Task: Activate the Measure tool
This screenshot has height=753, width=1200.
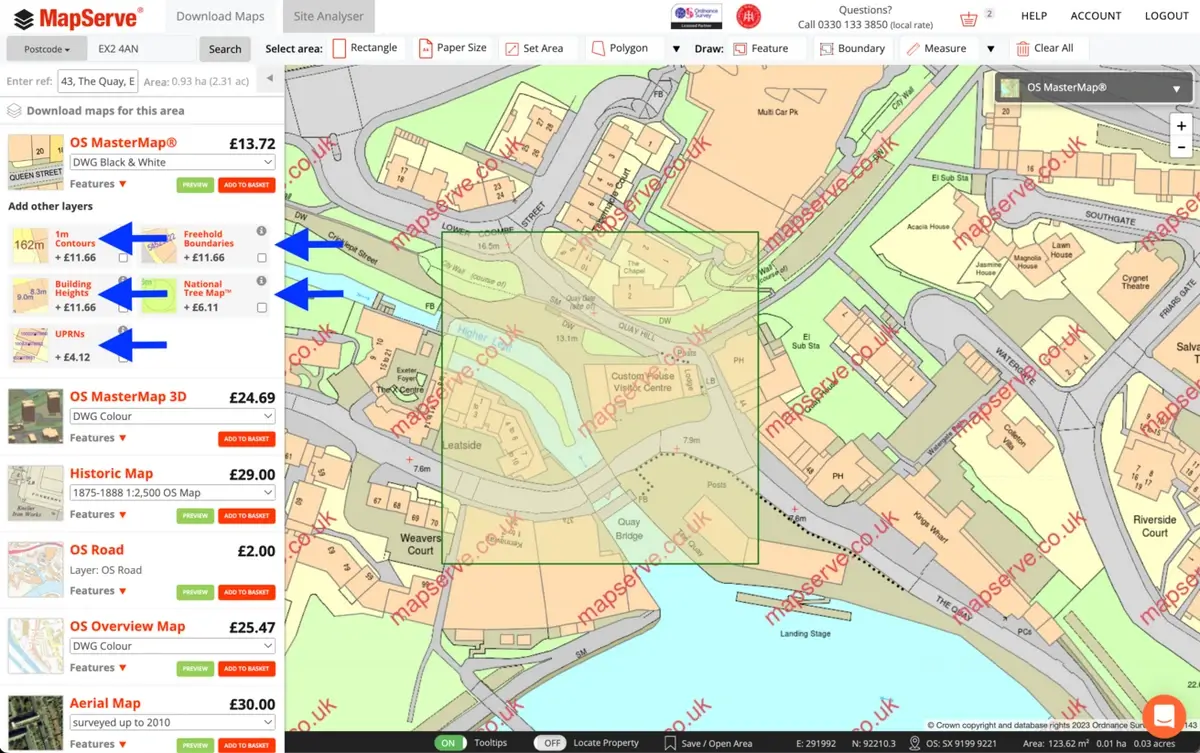Action: (936, 48)
